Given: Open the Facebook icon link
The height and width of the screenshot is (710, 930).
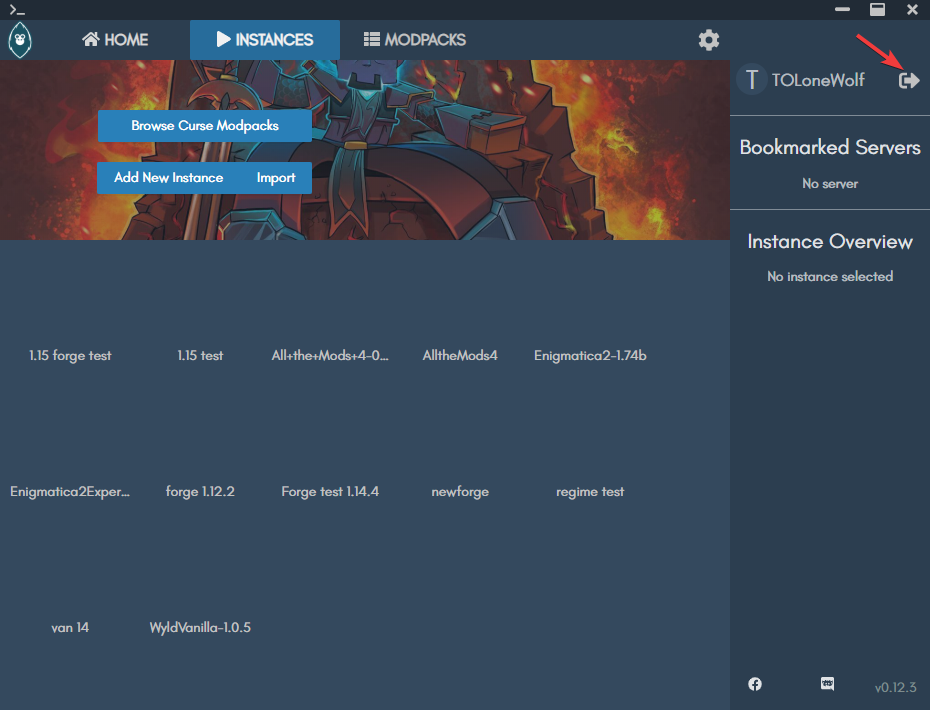Looking at the screenshot, I should point(754,684).
